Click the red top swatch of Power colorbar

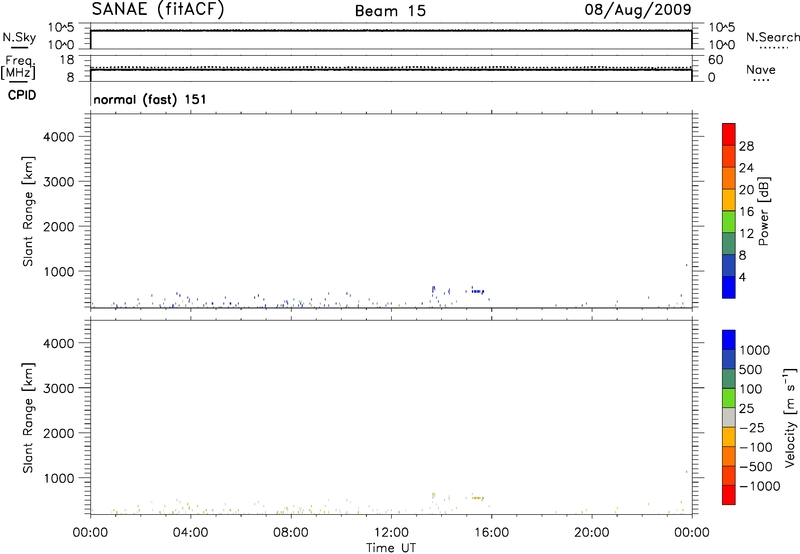point(729,135)
